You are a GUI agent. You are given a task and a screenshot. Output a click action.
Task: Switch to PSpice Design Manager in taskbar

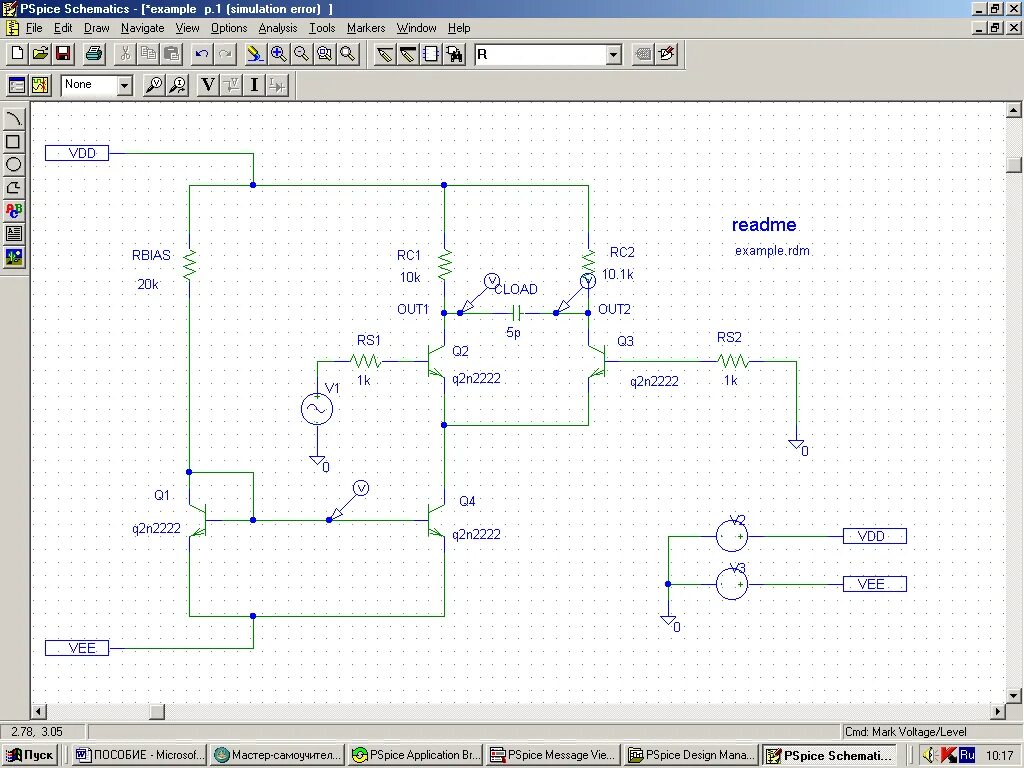(691, 755)
